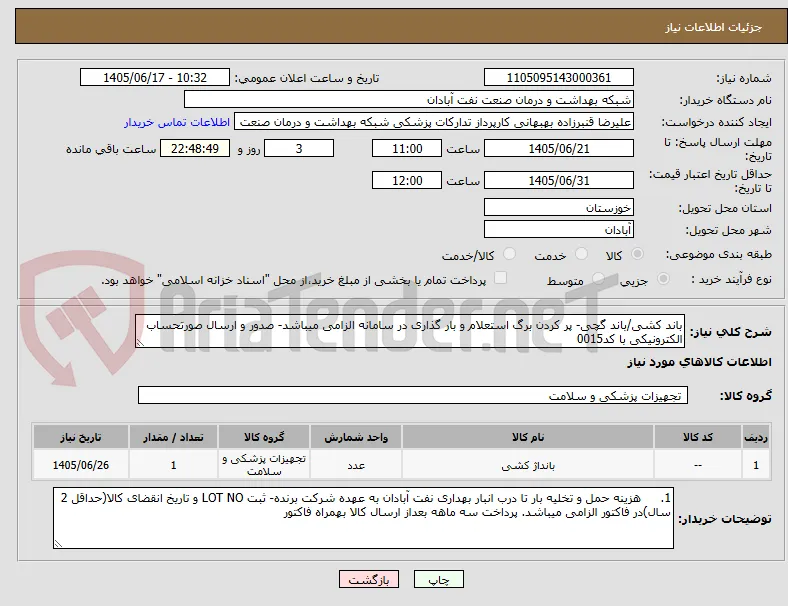Click the resize handle of توضیحات خریدار box
Screen dimensions: 788x606
[58, 544]
